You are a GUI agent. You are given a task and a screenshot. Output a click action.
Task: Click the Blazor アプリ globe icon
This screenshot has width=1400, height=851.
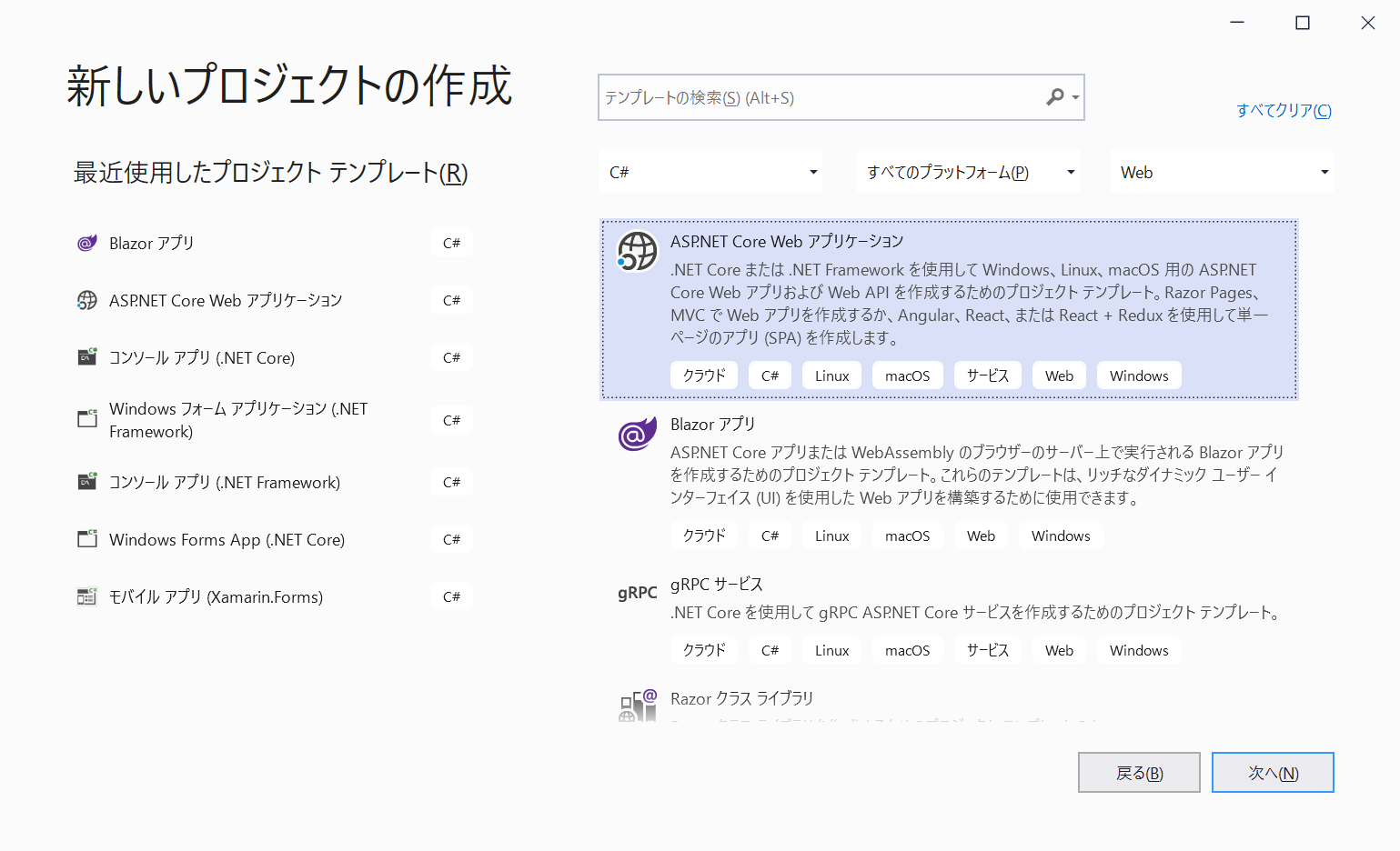[637, 435]
